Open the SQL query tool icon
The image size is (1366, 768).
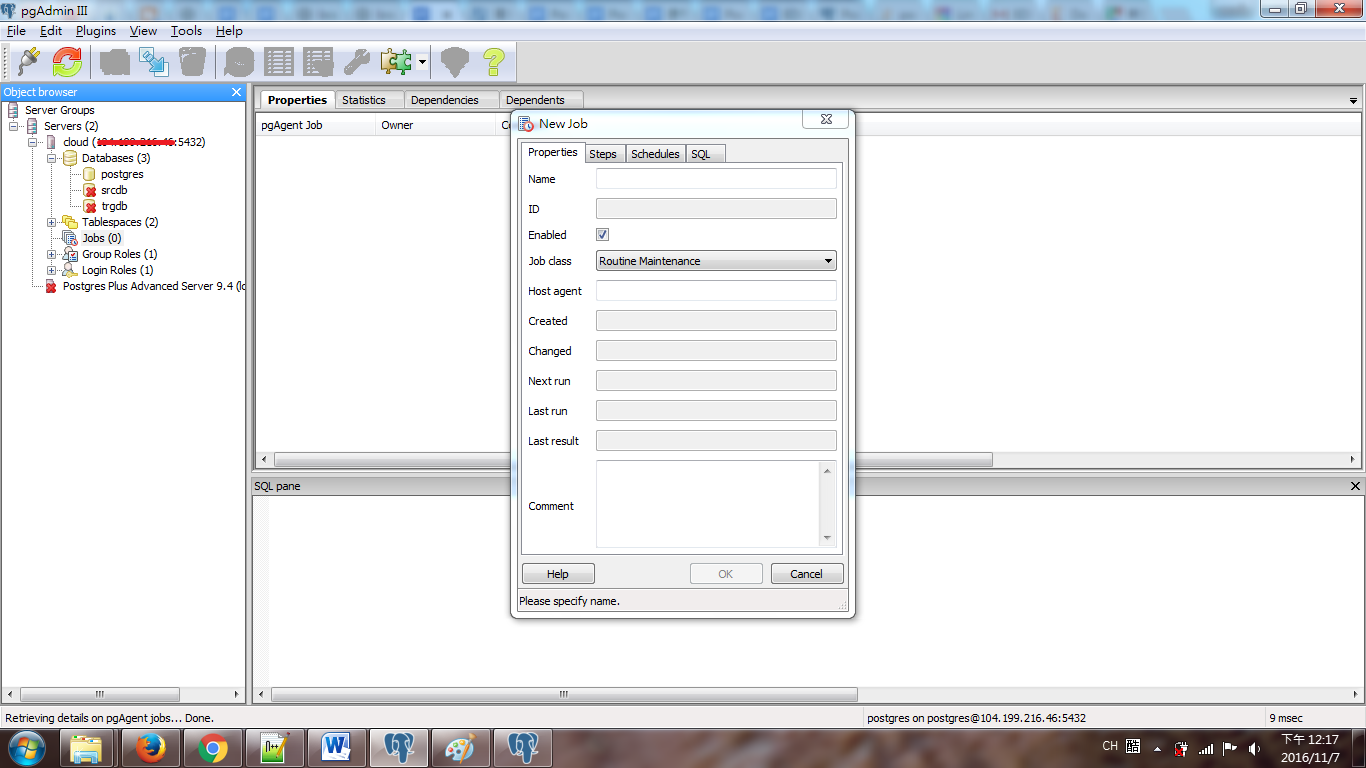240,62
